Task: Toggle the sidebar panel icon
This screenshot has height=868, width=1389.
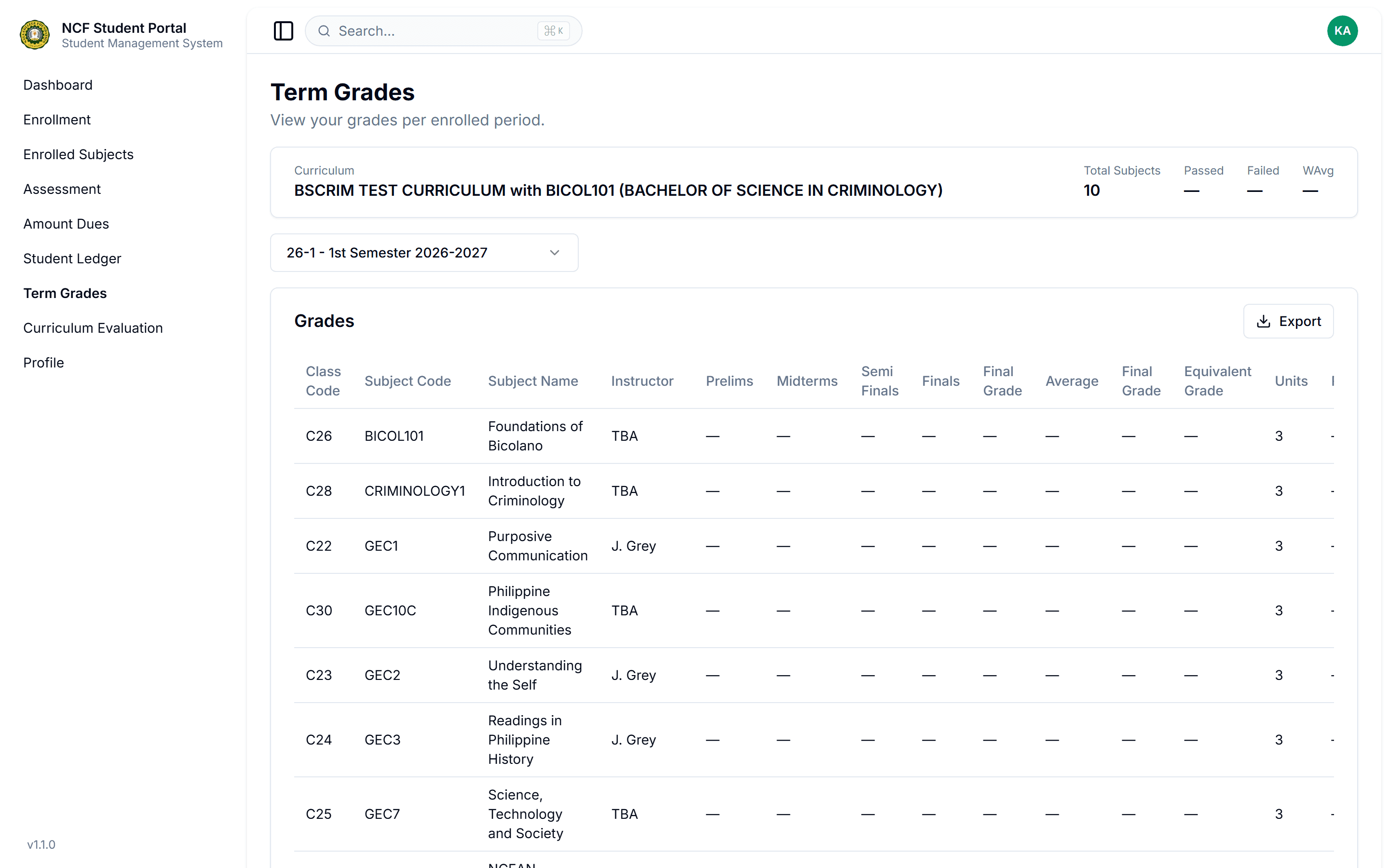Action: (283, 31)
